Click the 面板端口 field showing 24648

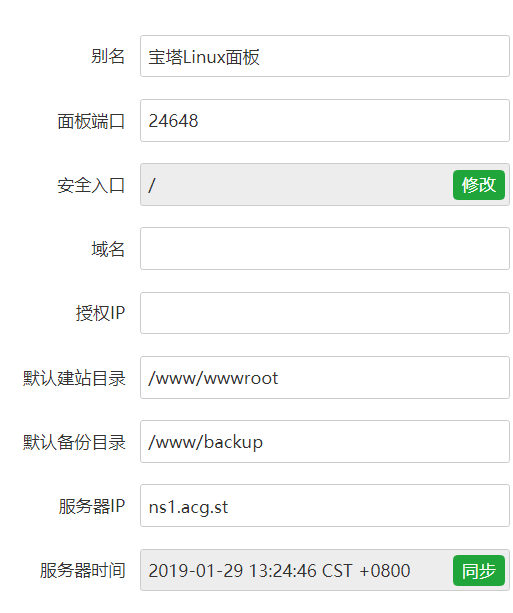tap(325, 120)
